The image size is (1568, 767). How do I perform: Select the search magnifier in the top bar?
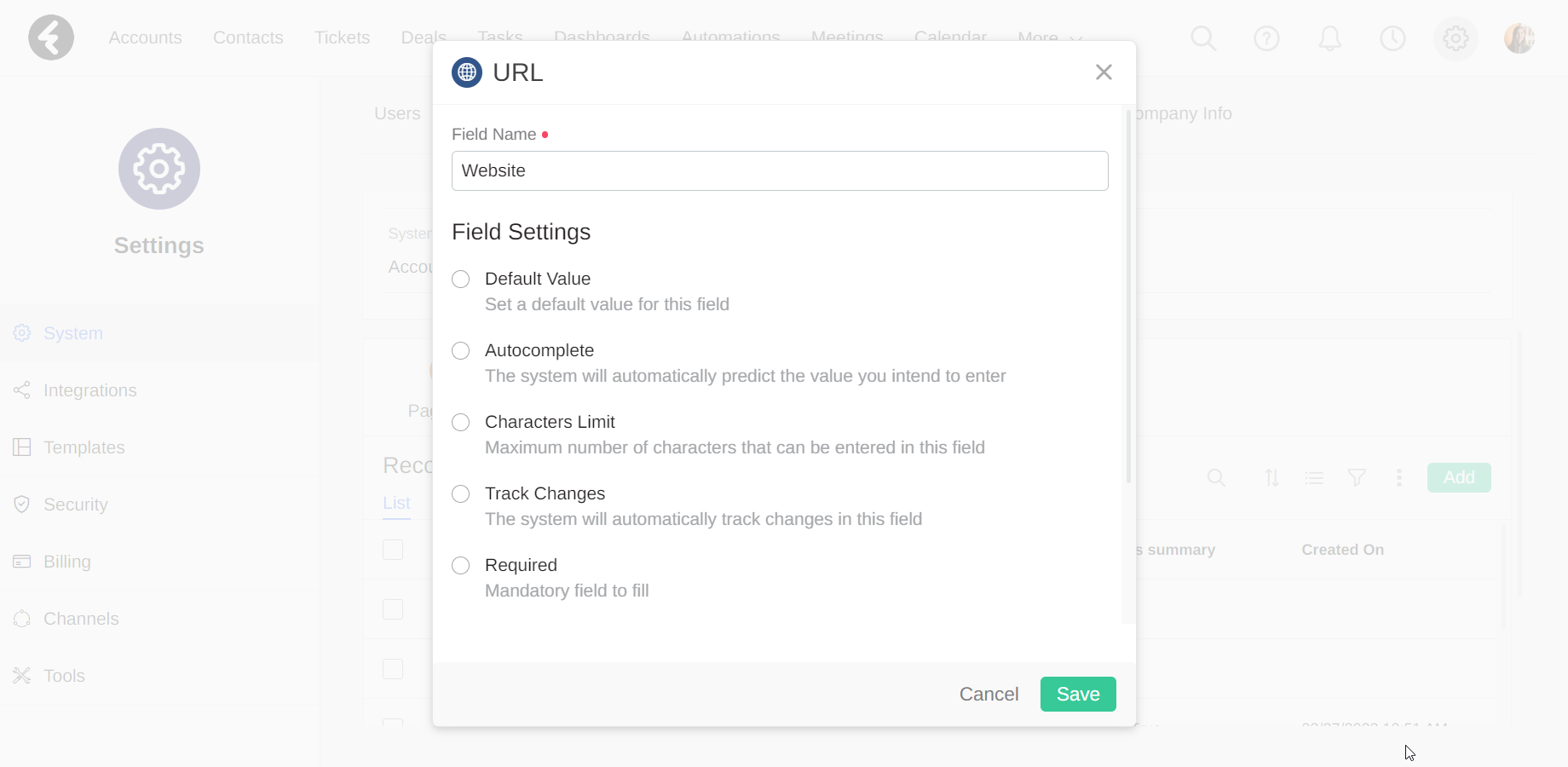point(1203,38)
